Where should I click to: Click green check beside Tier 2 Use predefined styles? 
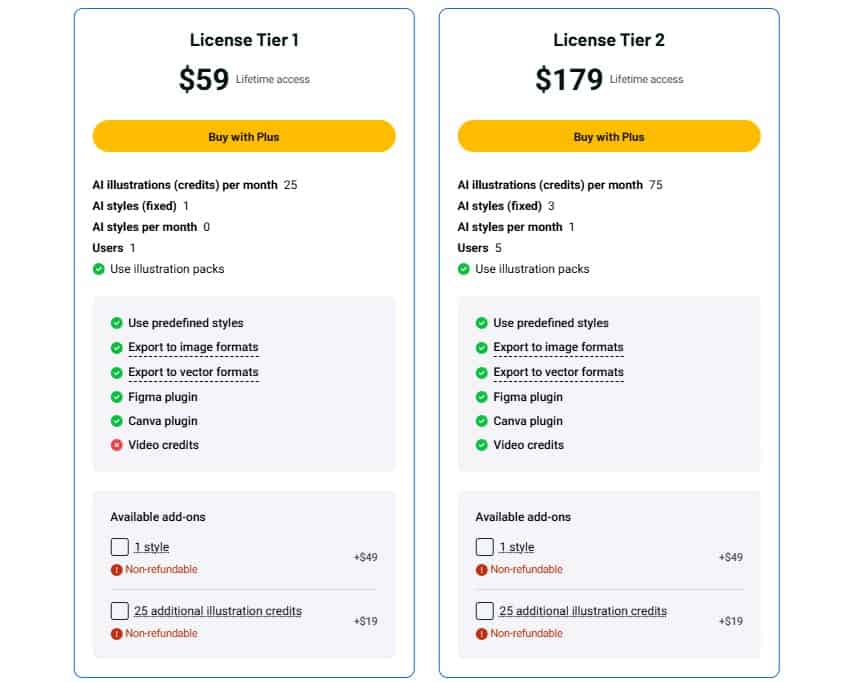click(481, 323)
